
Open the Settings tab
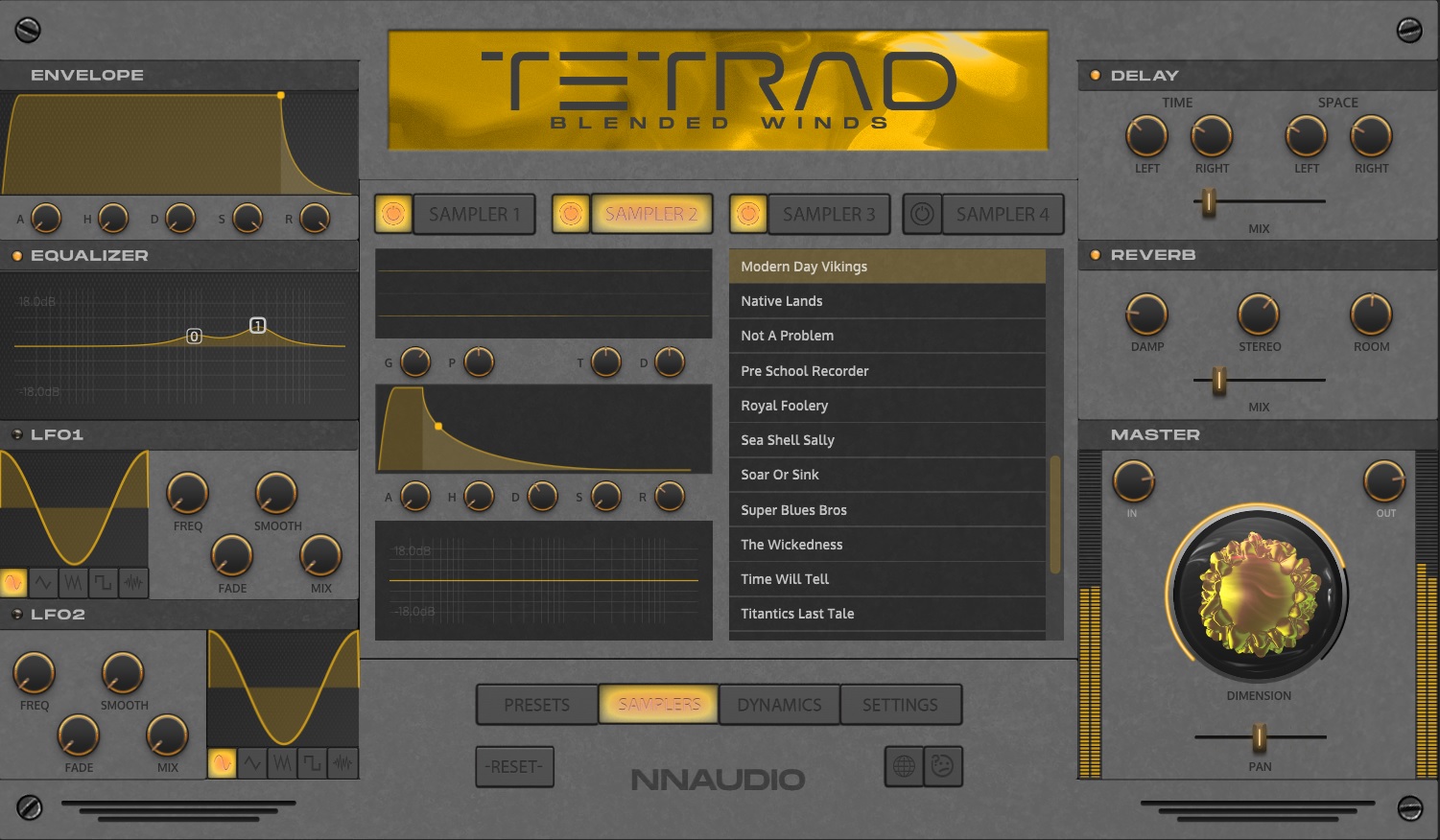(x=901, y=705)
